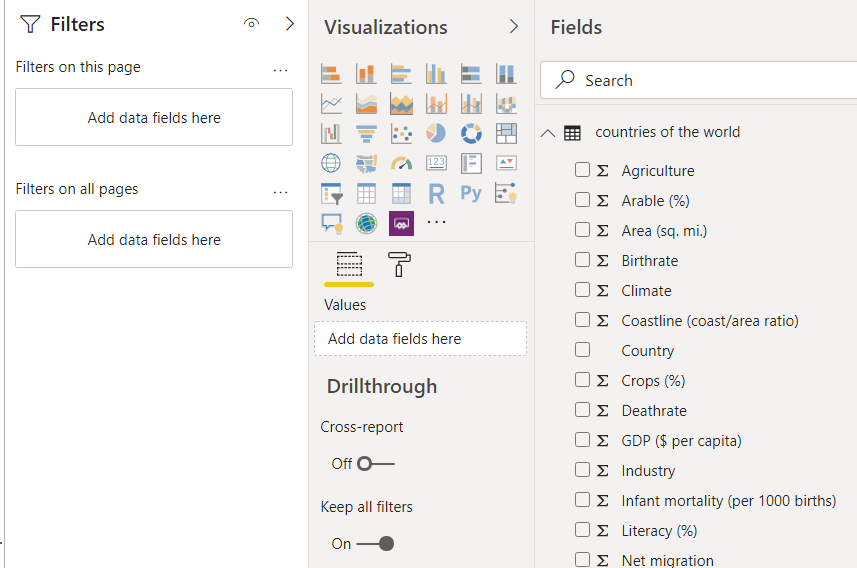Pick the line chart visualization
This screenshot has height=568, width=857.
point(331,103)
